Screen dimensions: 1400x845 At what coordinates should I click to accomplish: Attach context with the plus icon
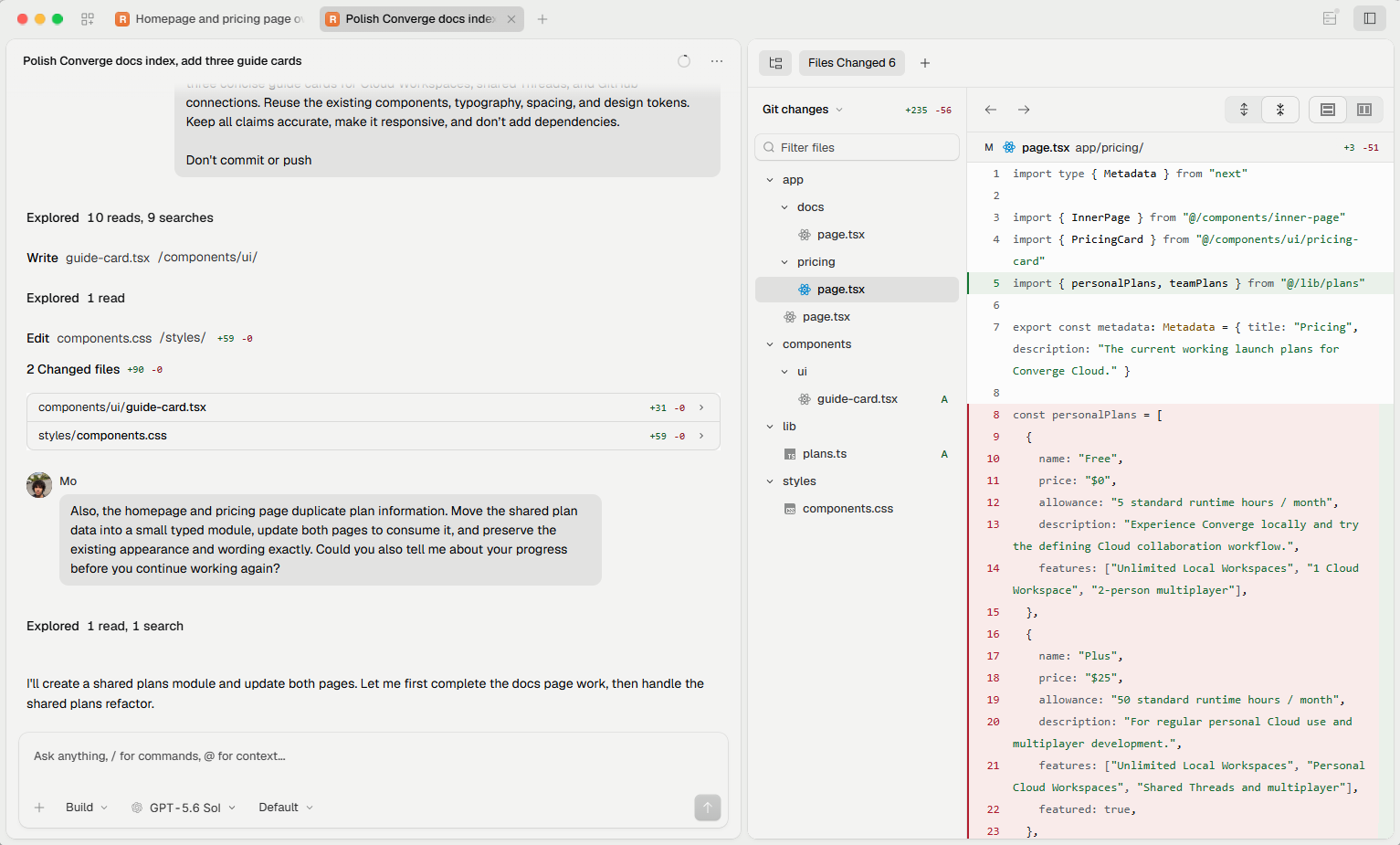pos(39,808)
